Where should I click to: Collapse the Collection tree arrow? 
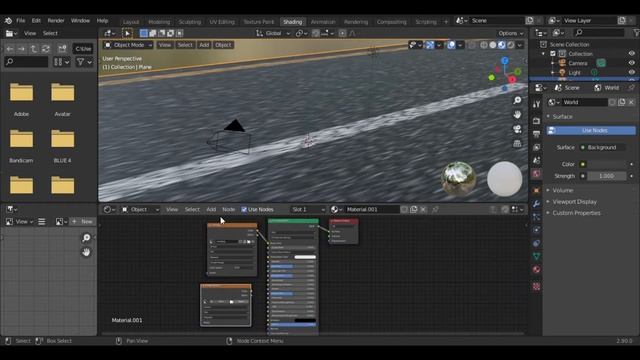(543, 53)
